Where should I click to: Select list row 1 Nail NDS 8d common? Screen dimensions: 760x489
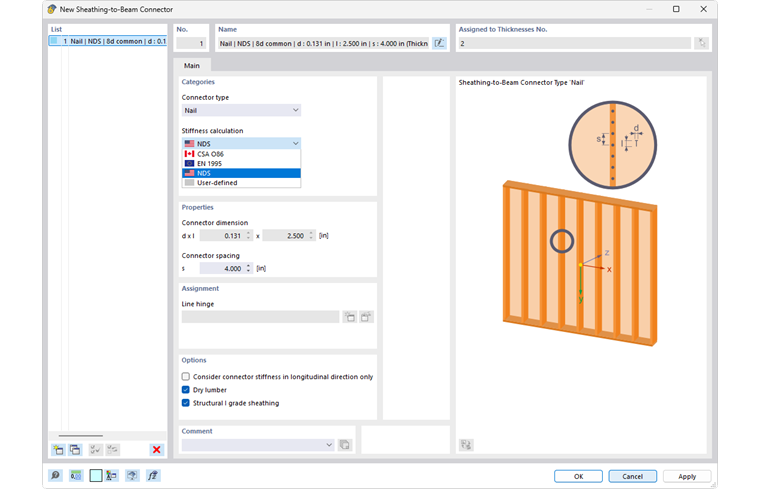(108, 41)
